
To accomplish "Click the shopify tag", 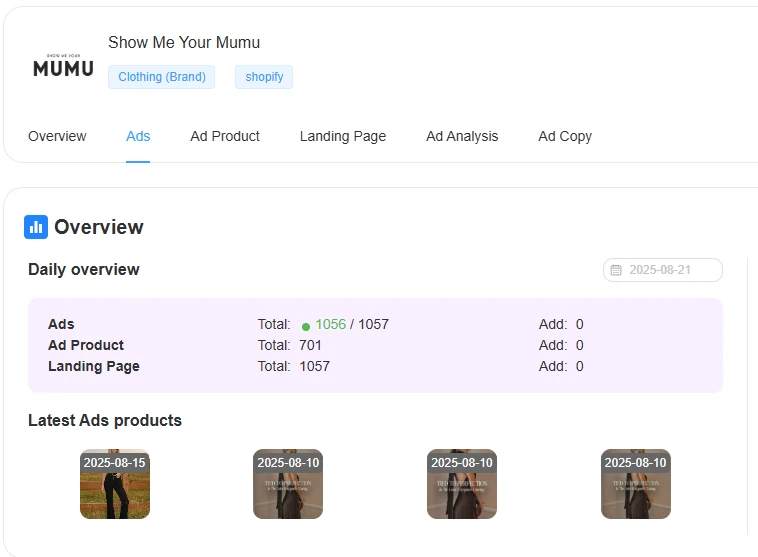I will coord(264,77).
